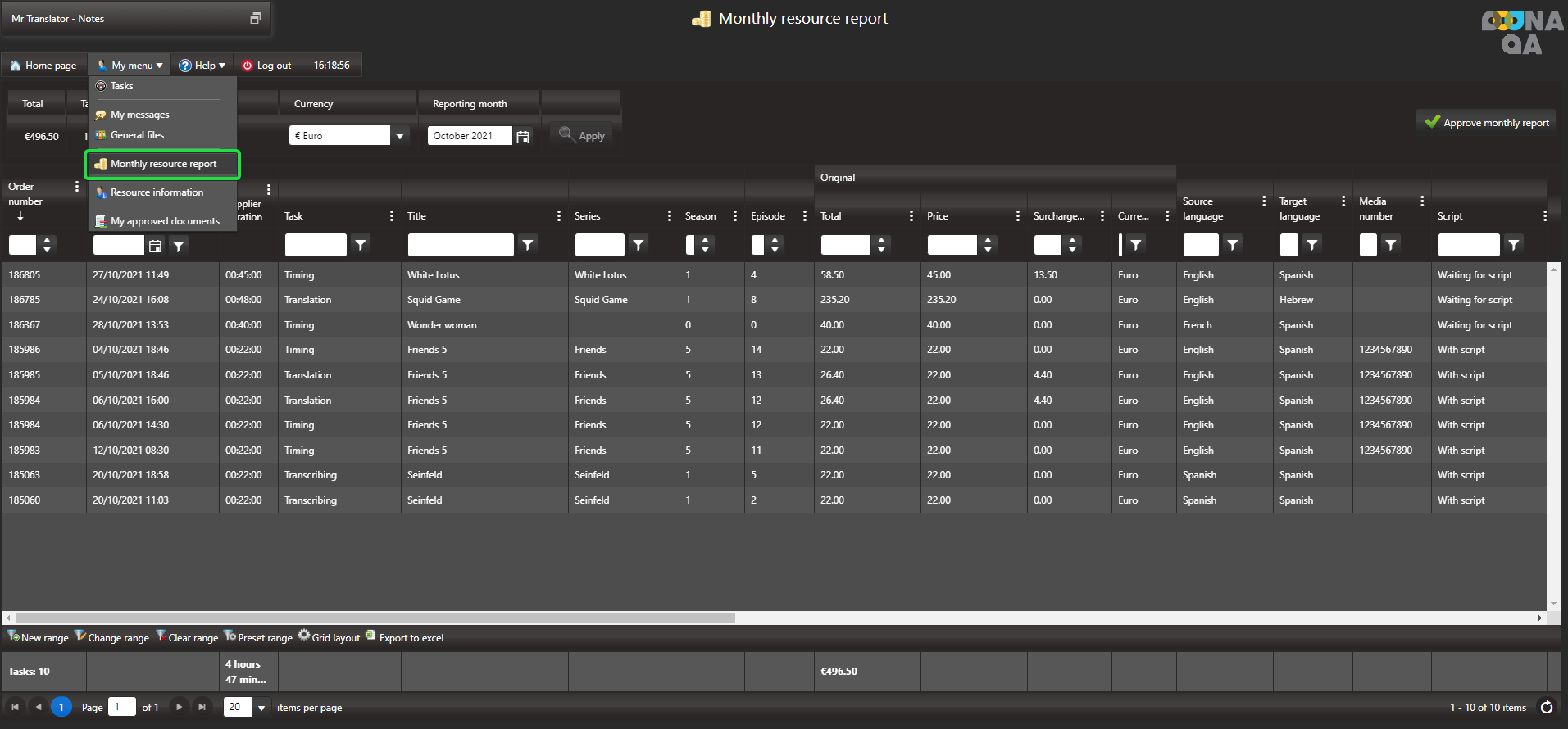
Task: Open Grid layout settings
Action: 329,637
